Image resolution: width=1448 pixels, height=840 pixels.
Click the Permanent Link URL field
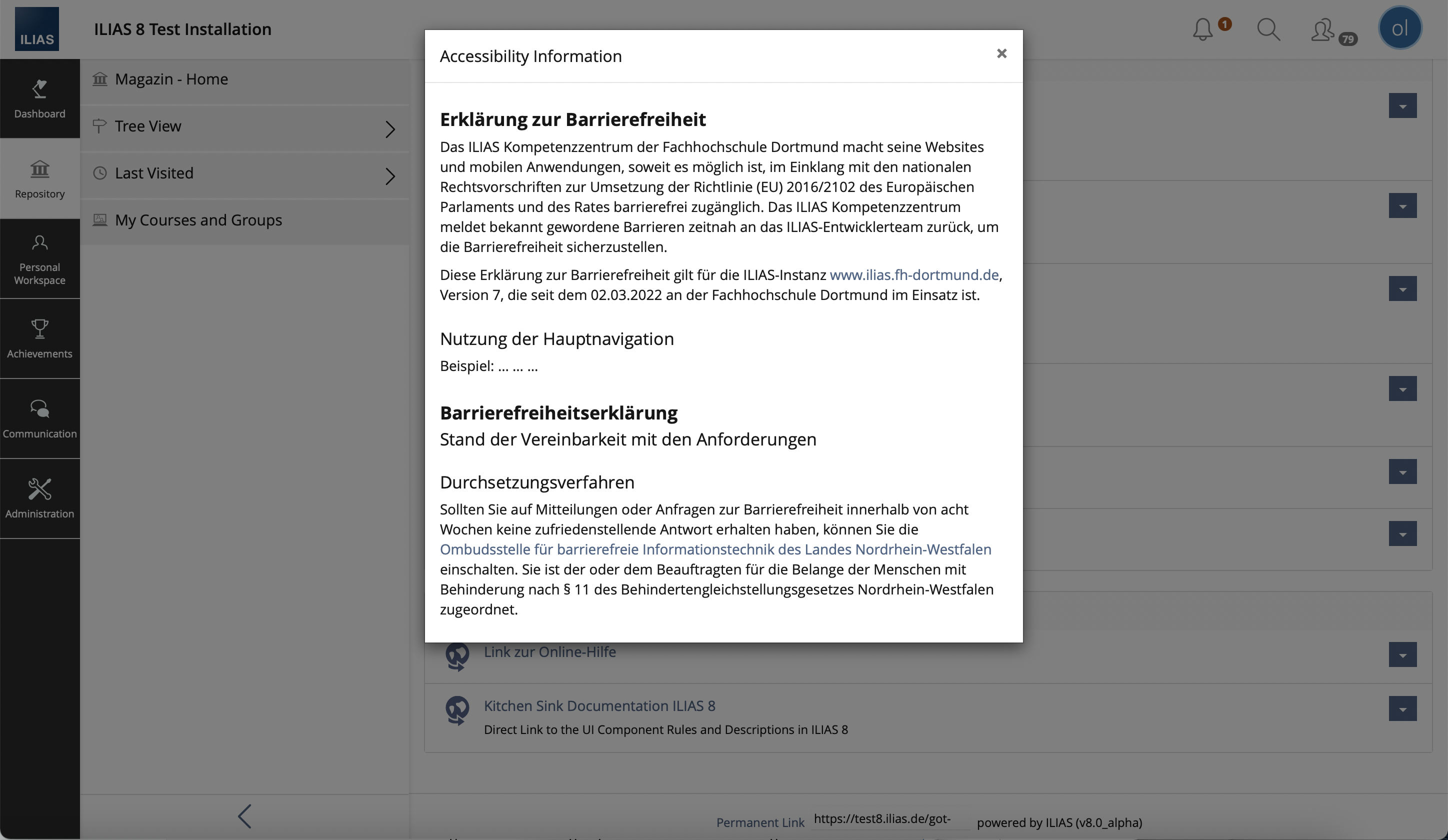click(889, 818)
